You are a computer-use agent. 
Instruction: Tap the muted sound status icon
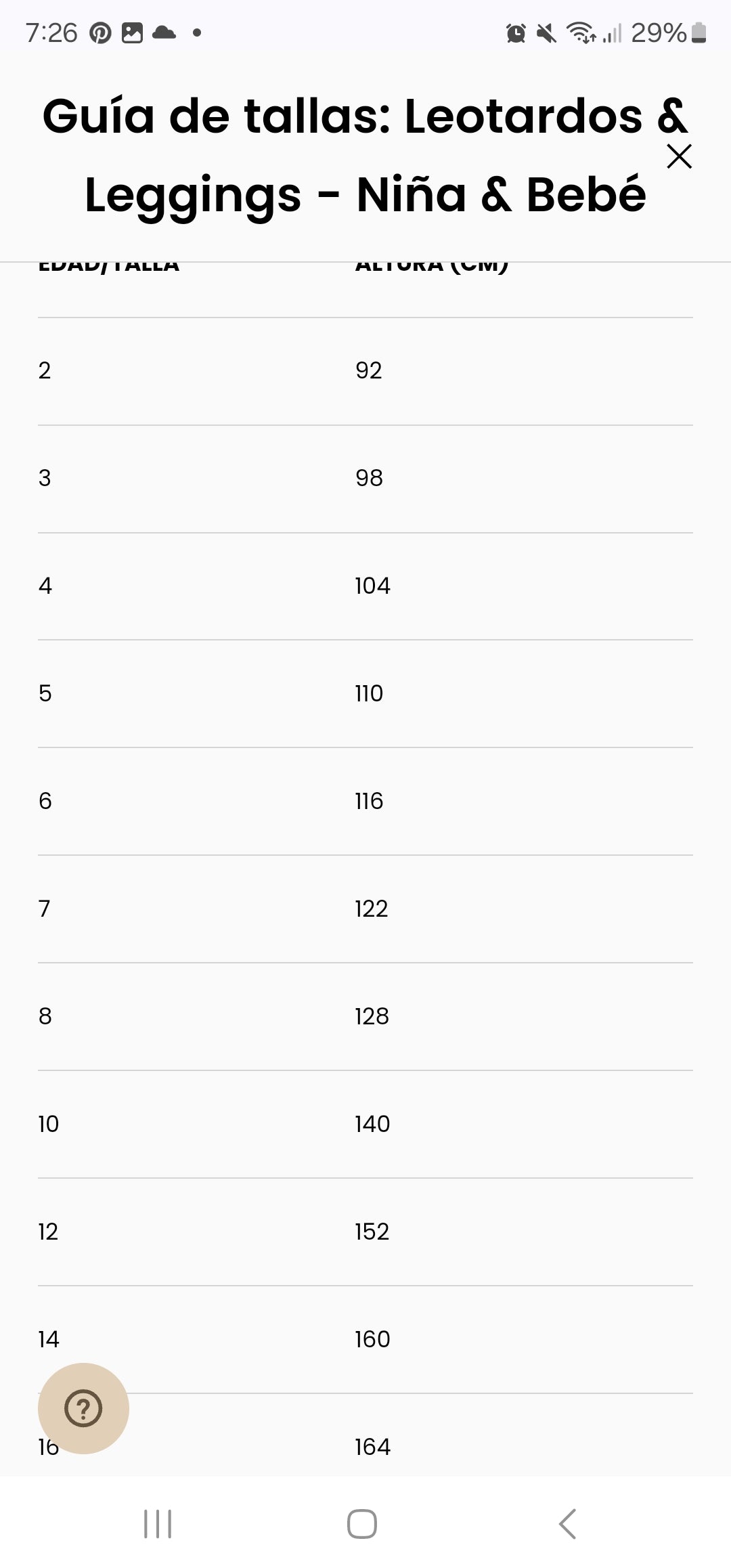546,32
